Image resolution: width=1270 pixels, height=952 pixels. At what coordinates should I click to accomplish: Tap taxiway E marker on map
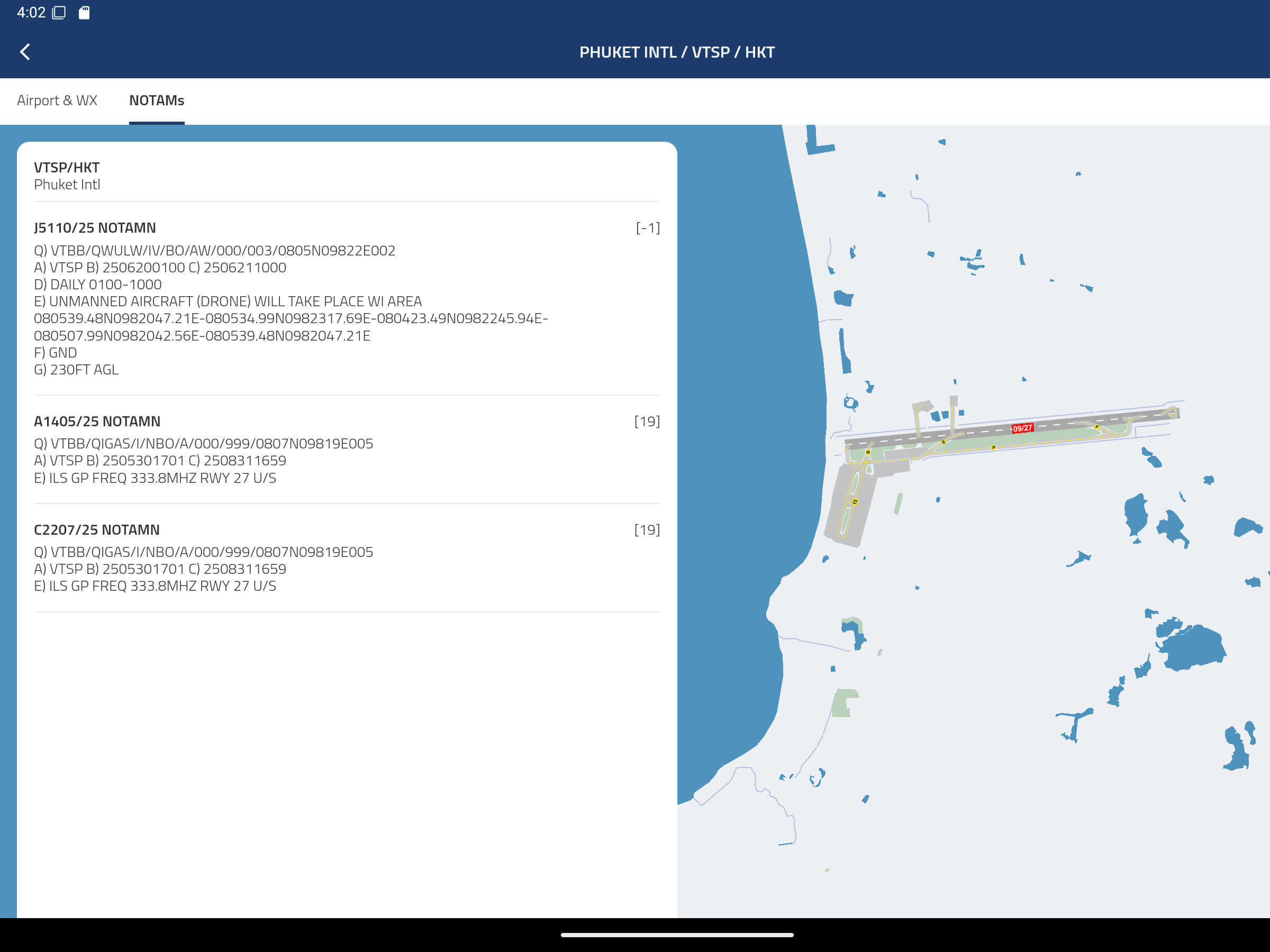point(944,442)
